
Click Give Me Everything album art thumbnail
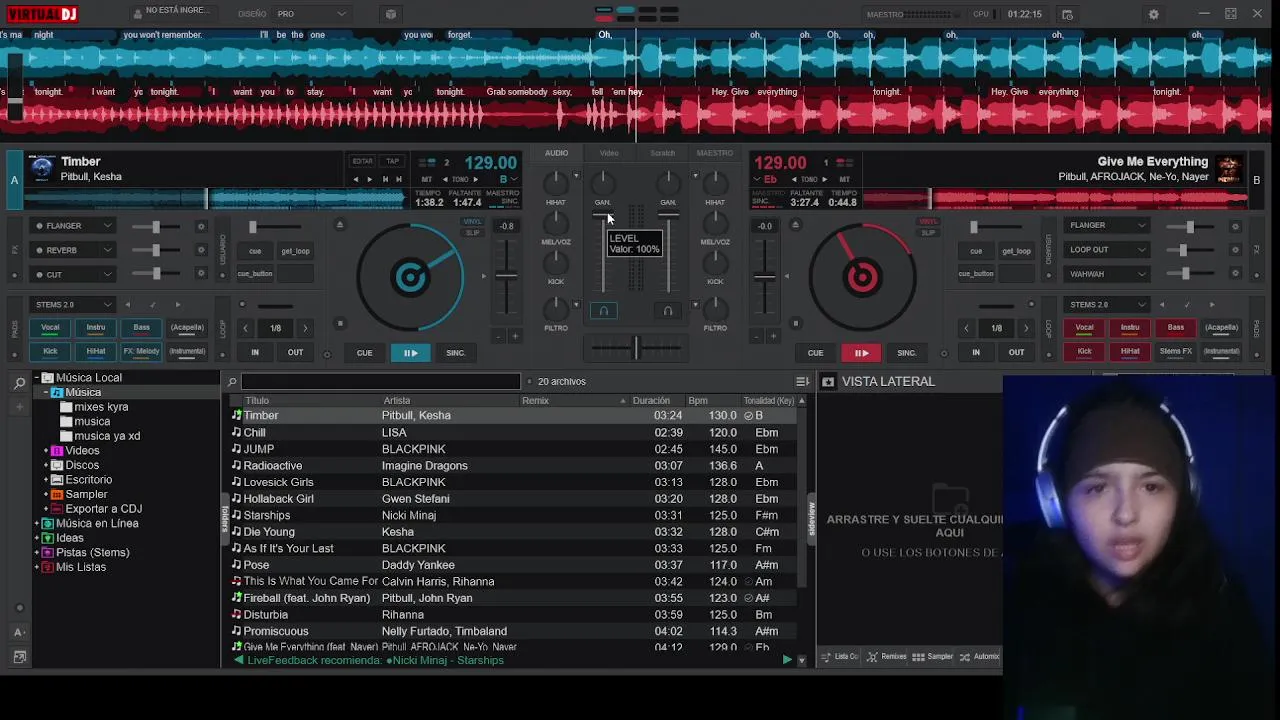[1229, 168]
